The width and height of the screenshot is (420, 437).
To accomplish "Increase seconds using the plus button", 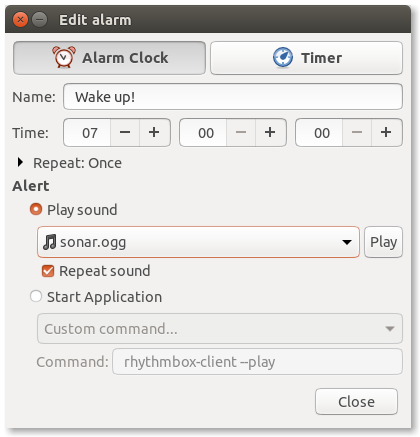I will (386, 133).
